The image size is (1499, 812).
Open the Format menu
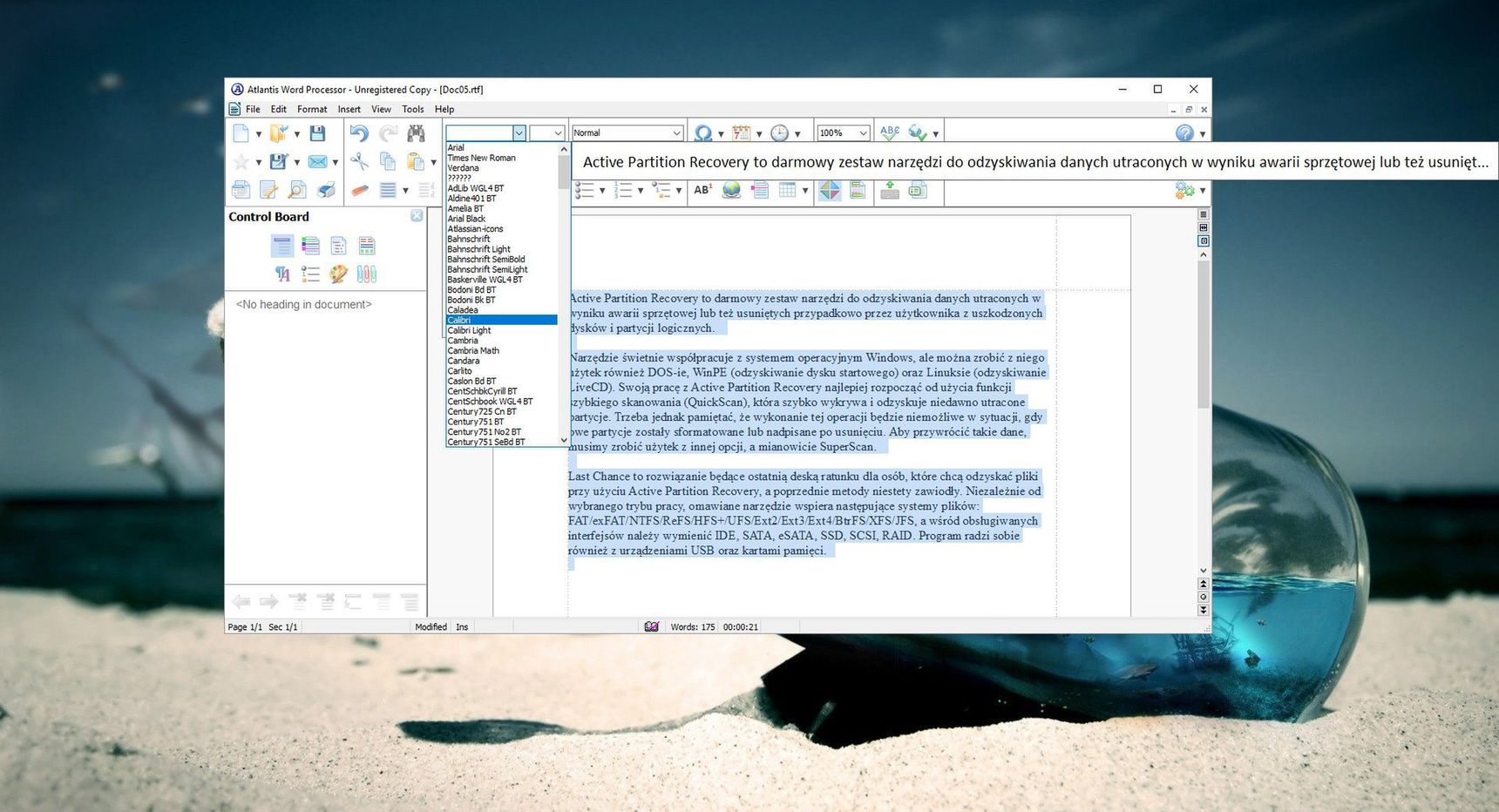pyautogui.click(x=312, y=110)
